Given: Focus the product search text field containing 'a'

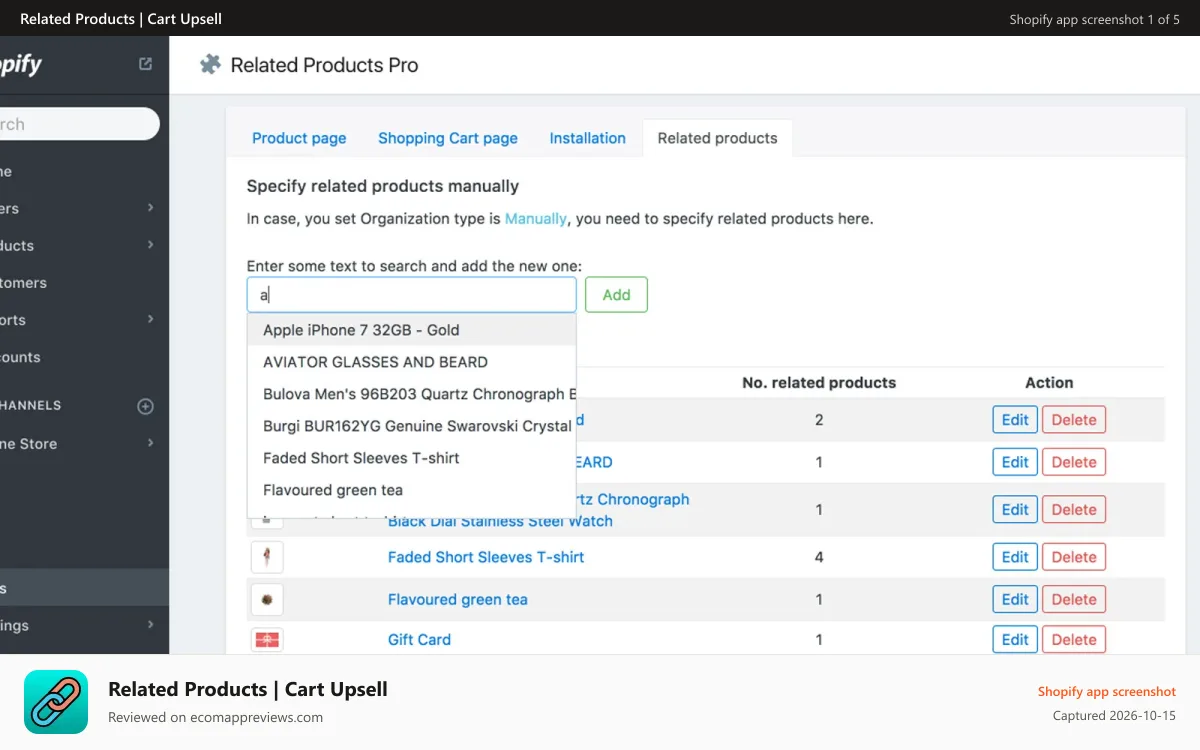Looking at the screenshot, I should pyautogui.click(x=412, y=295).
